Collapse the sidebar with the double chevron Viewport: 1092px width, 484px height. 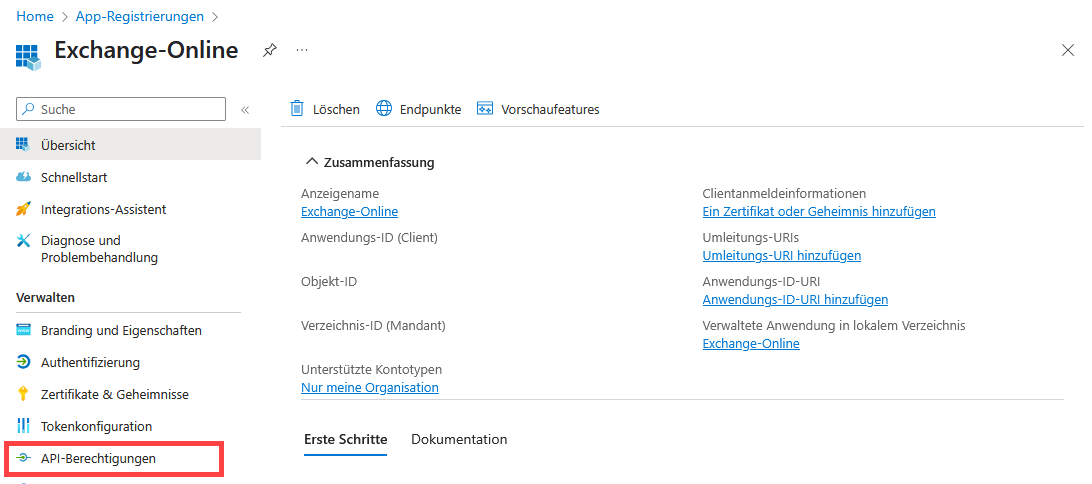(x=245, y=109)
